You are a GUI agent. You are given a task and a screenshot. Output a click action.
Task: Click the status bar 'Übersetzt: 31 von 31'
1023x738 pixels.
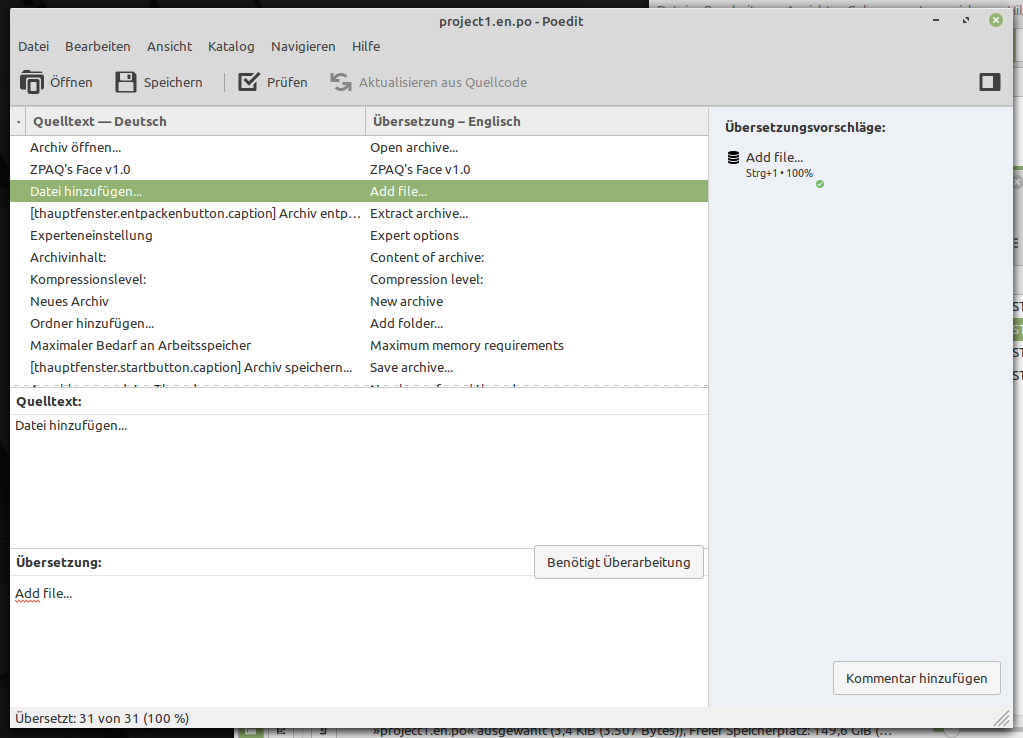click(x=102, y=718)
